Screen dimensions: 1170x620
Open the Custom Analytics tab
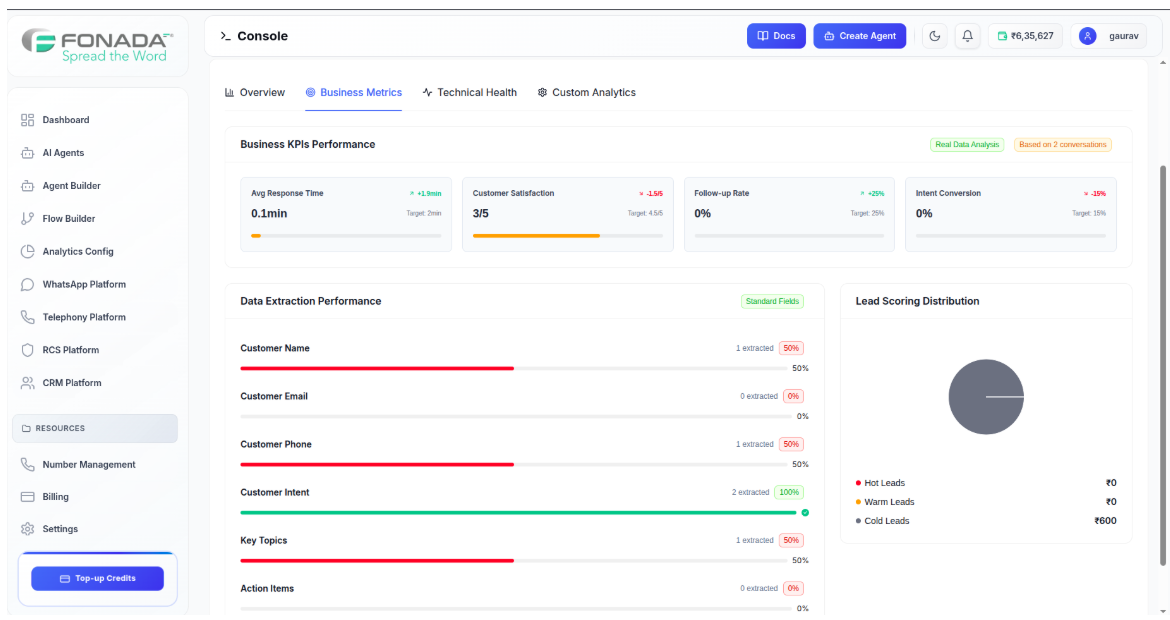[586, 93]
